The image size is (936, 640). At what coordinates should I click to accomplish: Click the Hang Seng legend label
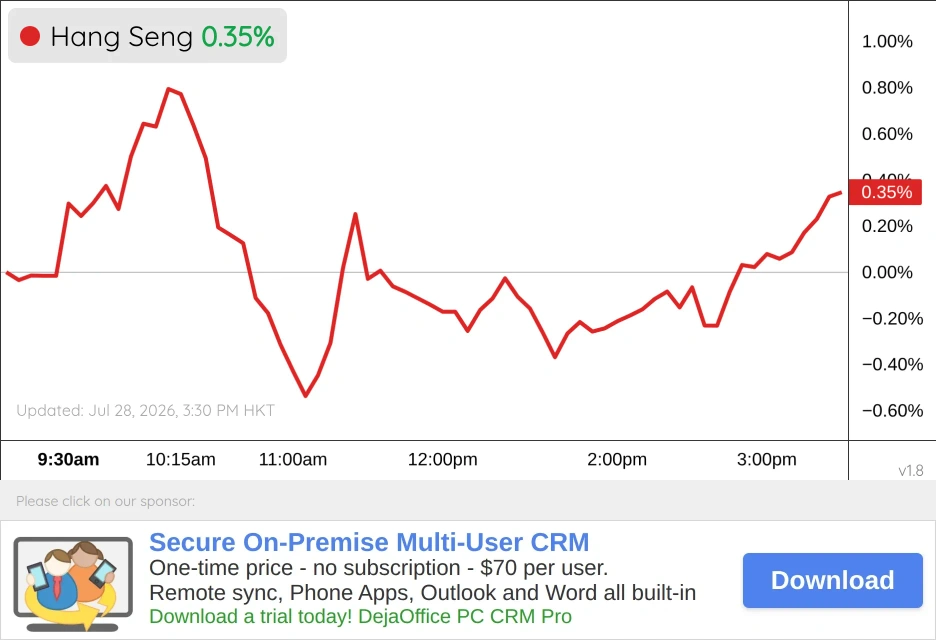coord(122,37)
